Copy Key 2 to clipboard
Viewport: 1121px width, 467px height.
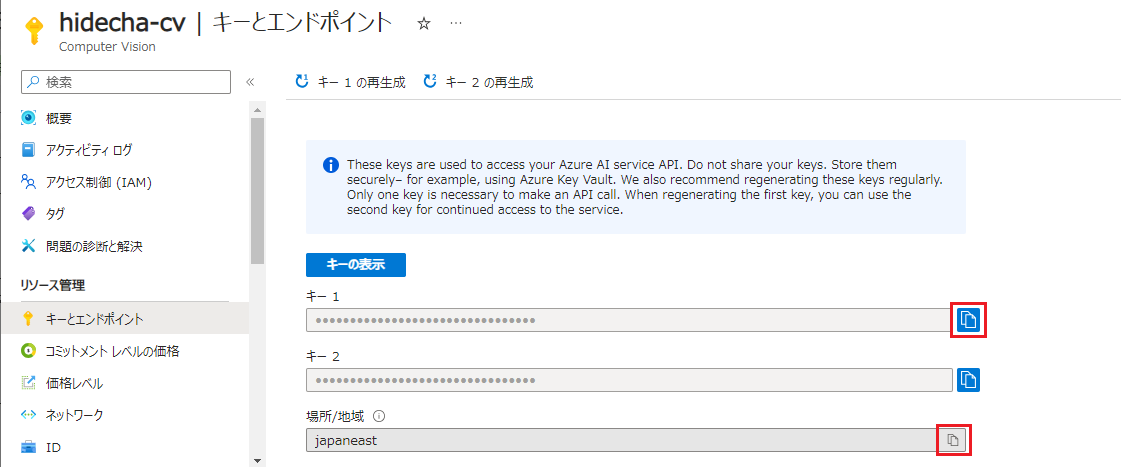tap(968, 380)
